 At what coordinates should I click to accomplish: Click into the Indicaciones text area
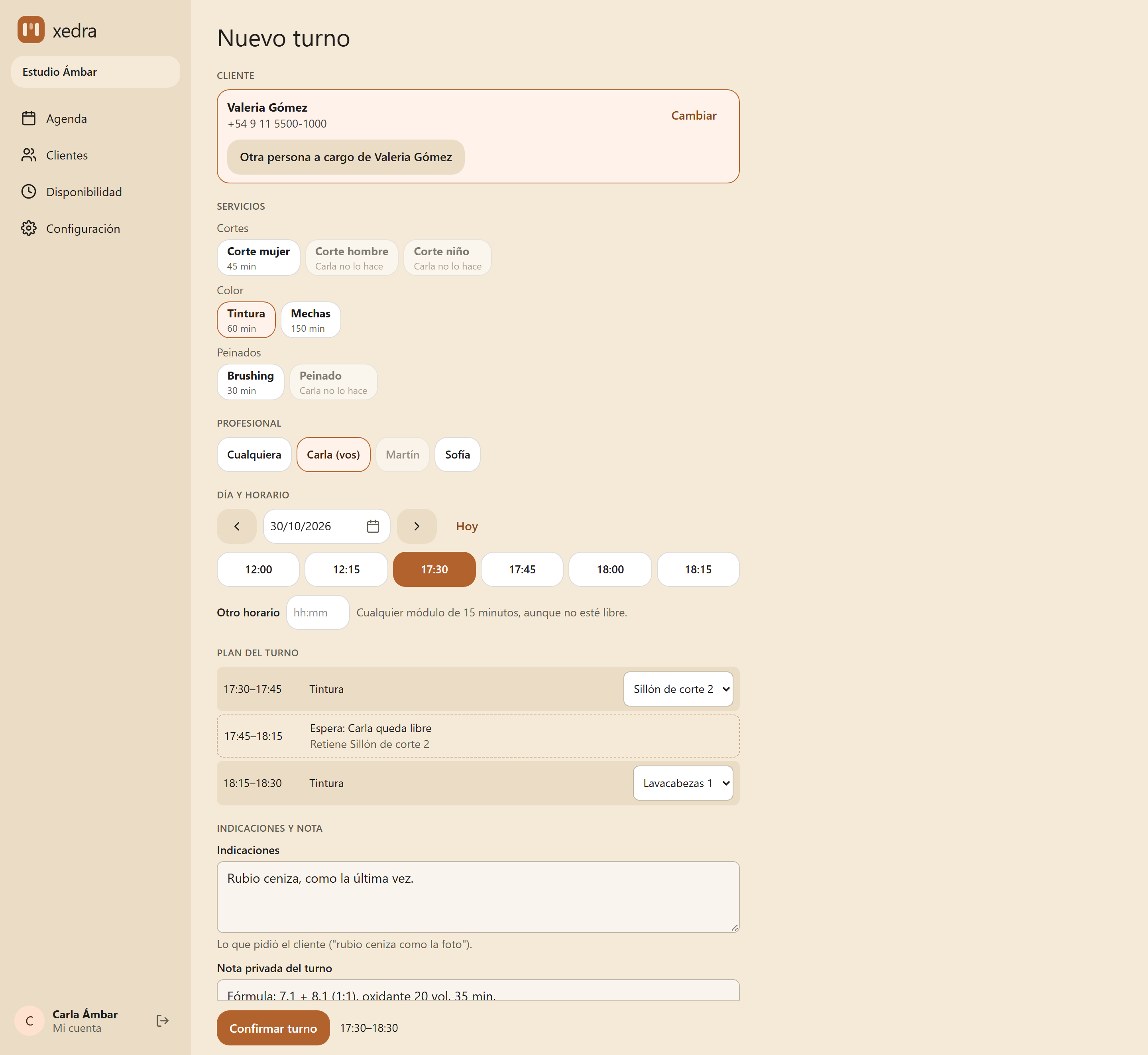click(x=478, y=897)
